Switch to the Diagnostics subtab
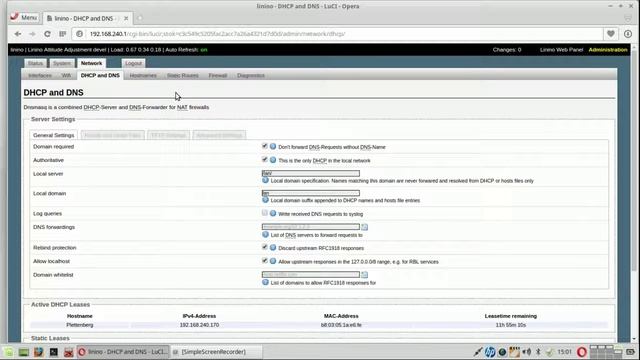640x360 pixels. point(251,76)
